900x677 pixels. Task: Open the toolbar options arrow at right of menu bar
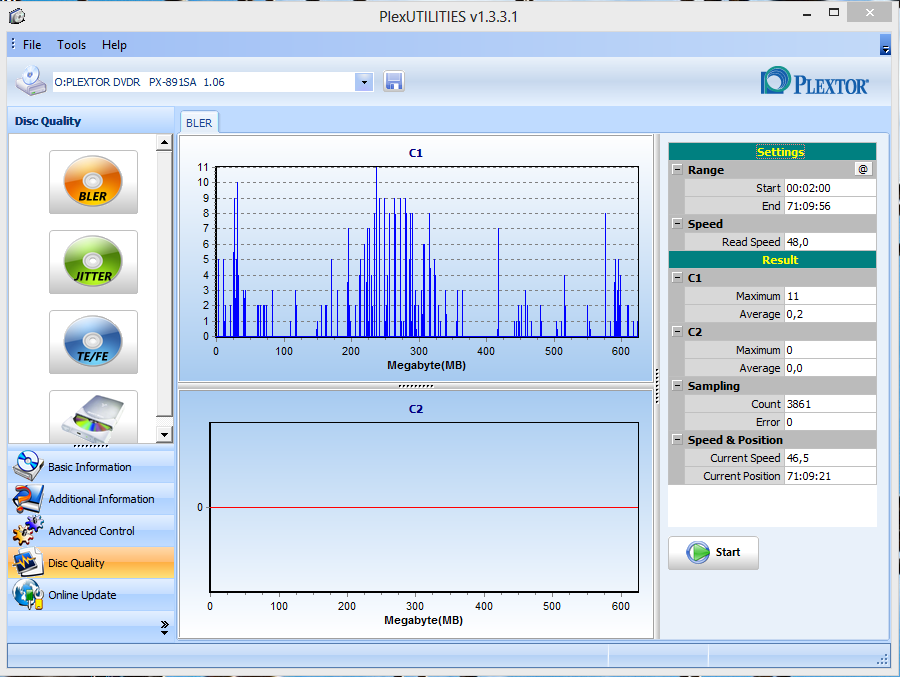tap(885, 45)
